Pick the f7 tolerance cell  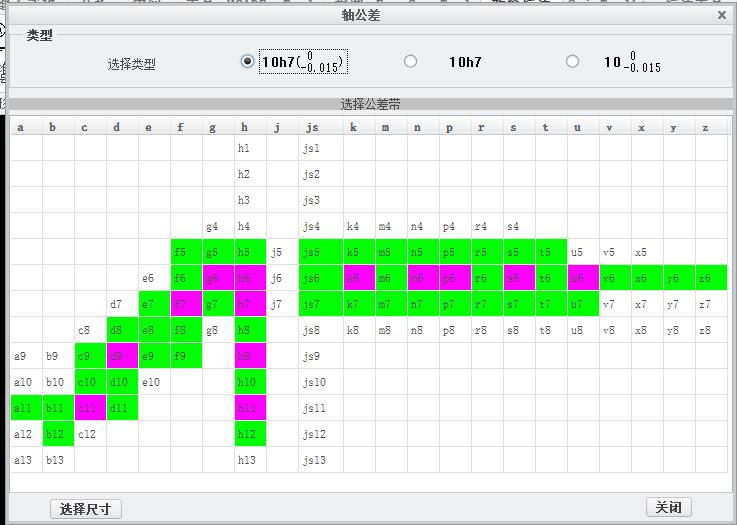pos(186,304)
